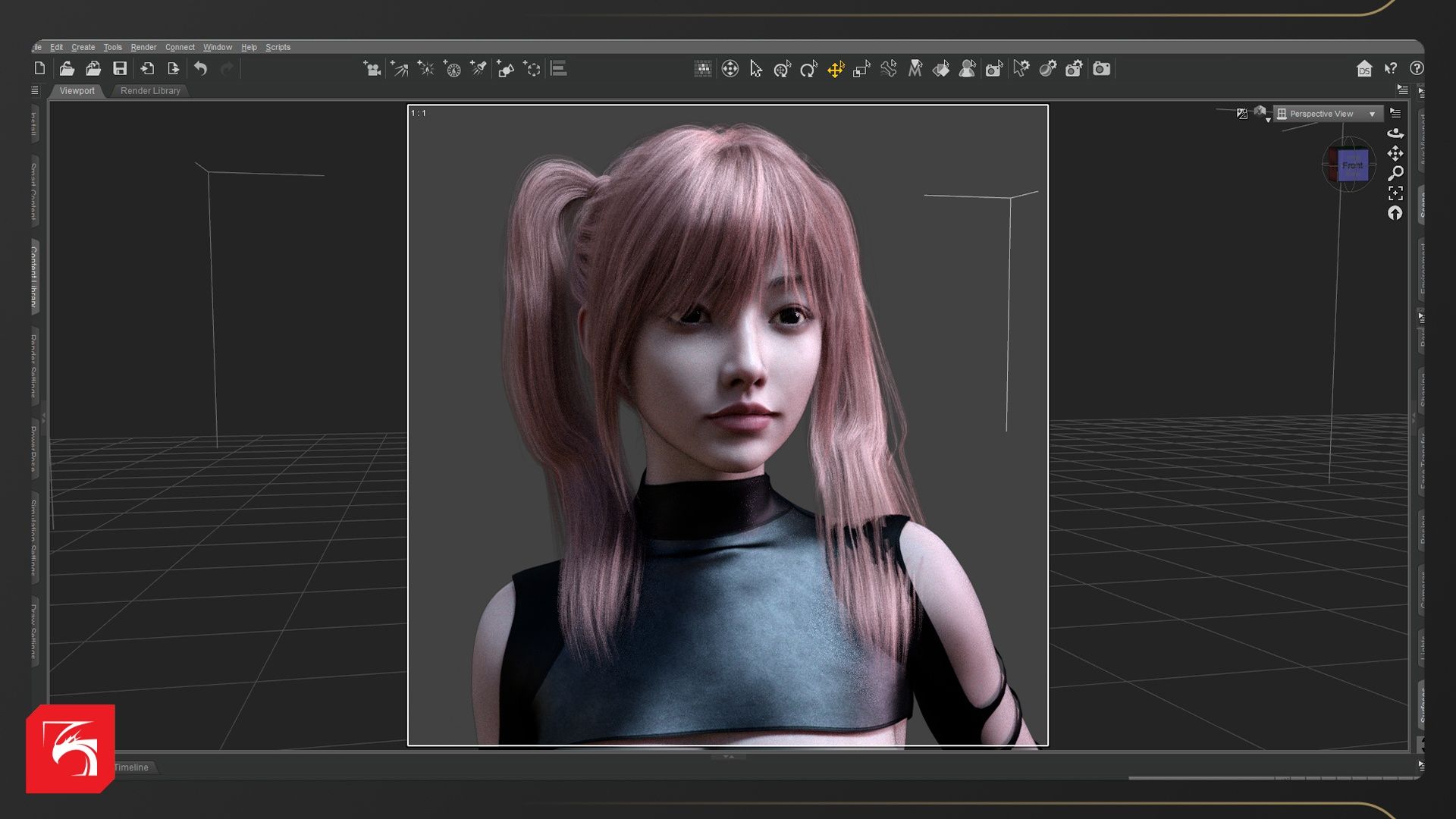Image resolution: width=1456 pixels, height=819 pixels.
Task: Click the Front face of view cube
Action: click(1352, 165)
